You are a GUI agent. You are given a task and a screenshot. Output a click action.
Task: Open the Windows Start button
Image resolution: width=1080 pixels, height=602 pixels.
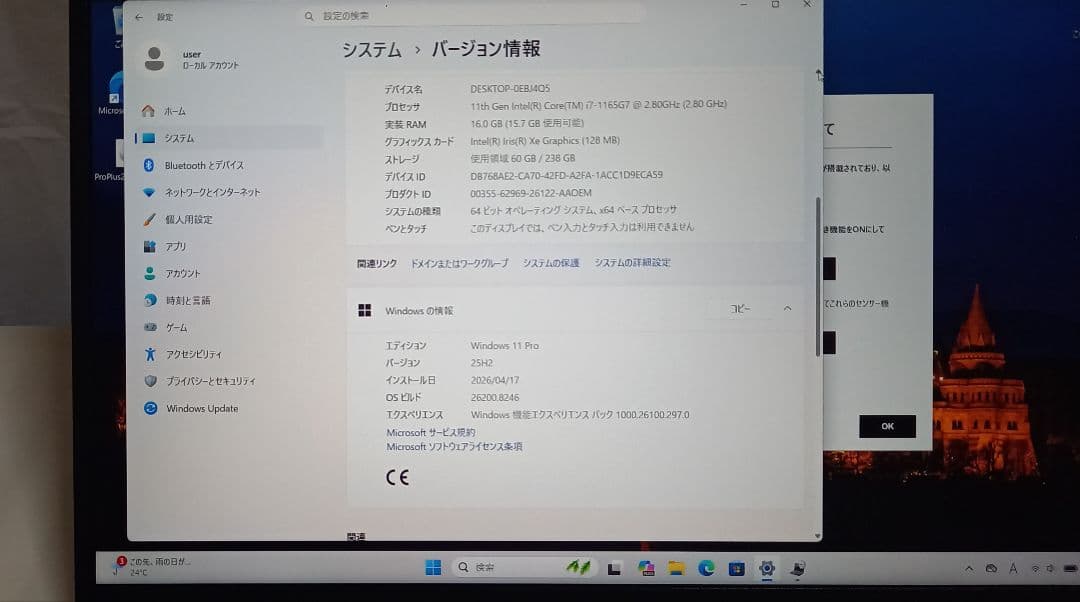coord(433,568)
